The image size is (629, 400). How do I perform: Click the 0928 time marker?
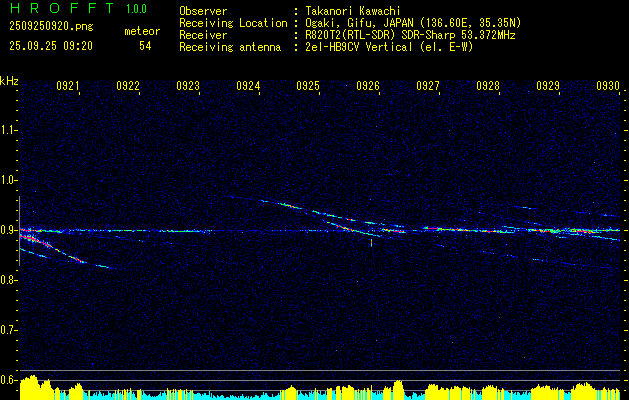coord(488,85)
